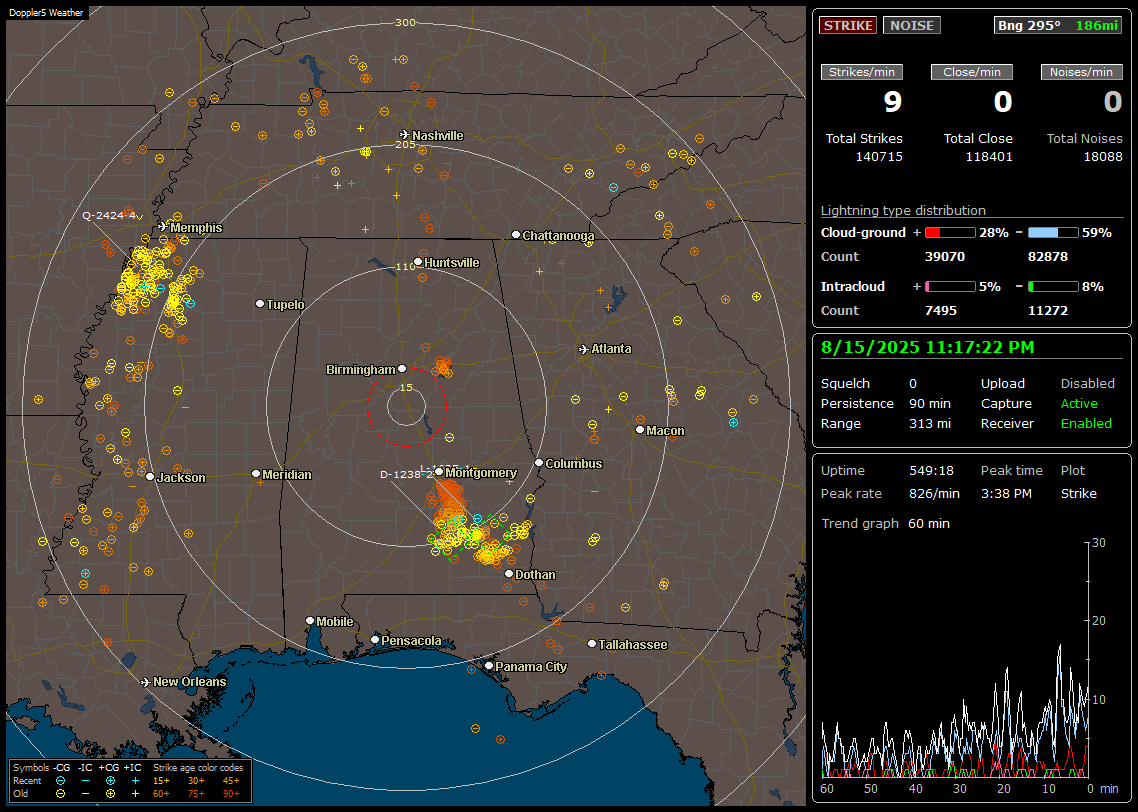Click the Q-2424-4 storm cell label
The height and width of the screenshot is (812, 1138).
tap(109, 216)
